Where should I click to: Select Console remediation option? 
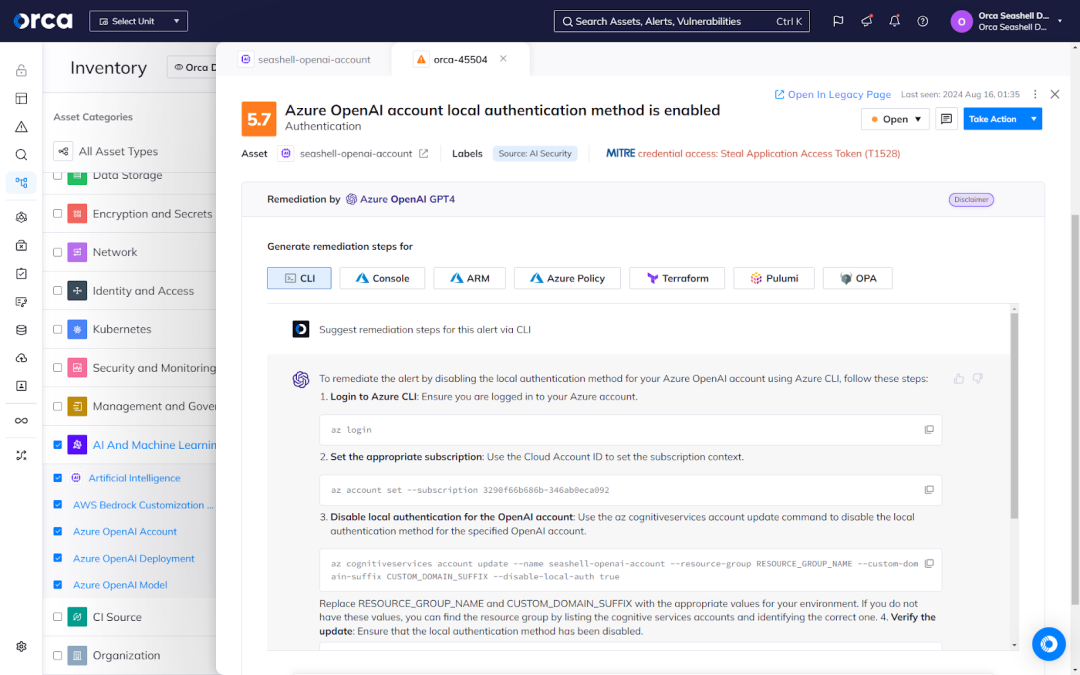pyautogui.click(x=382, y=278)
